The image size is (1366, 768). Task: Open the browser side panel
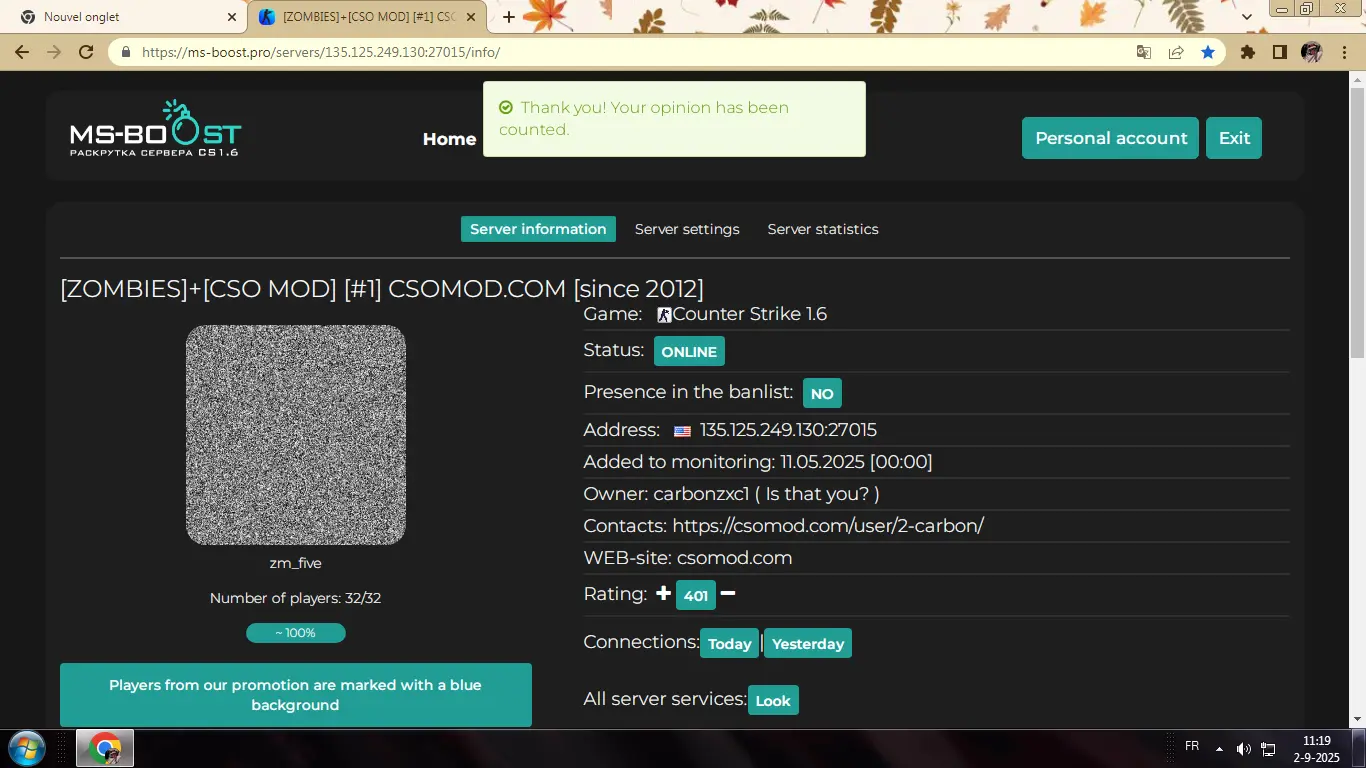point(1279,52)
